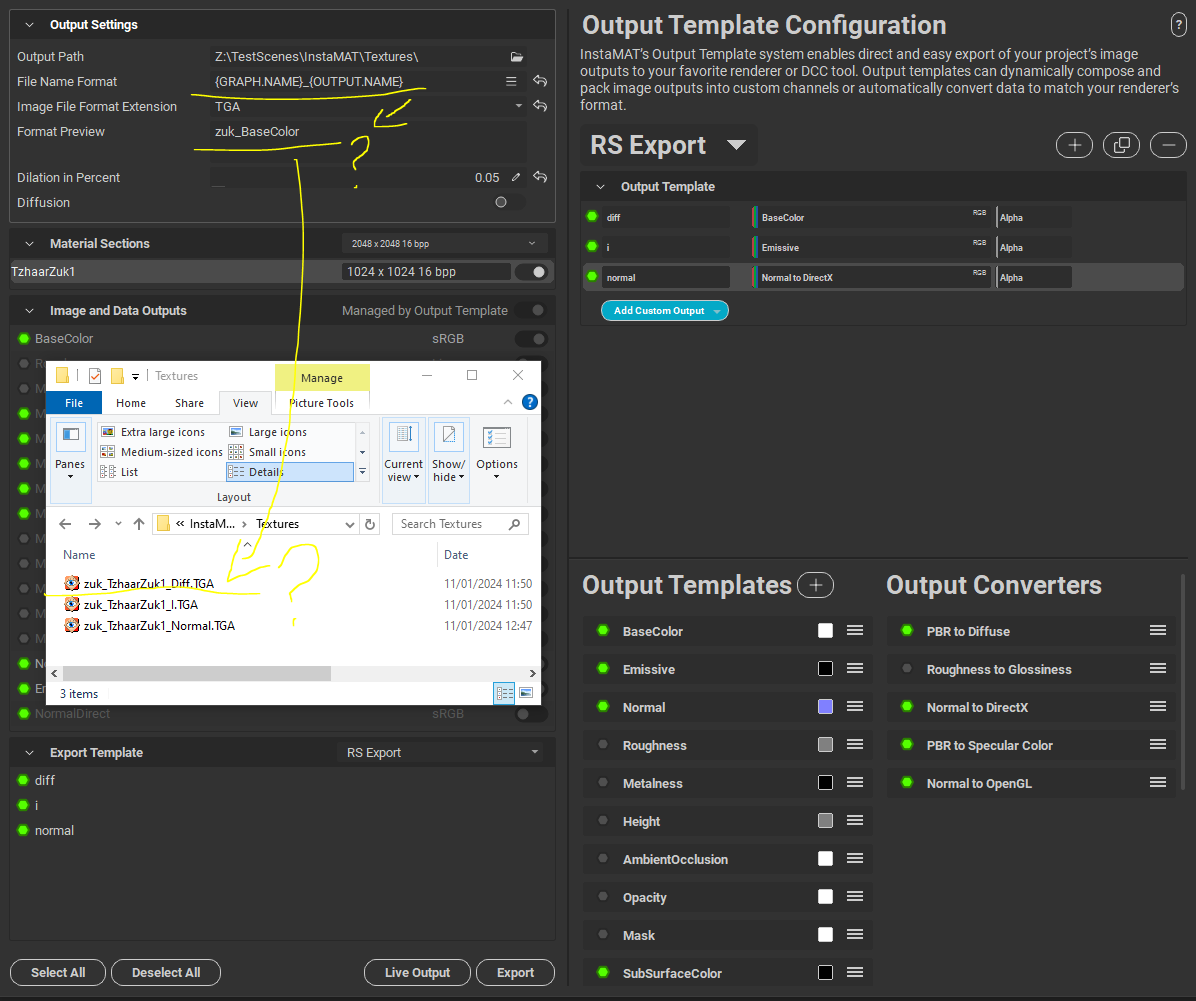
Task: Toggle the TzhaarZuk1 material section switch
Action: (531, 272)
